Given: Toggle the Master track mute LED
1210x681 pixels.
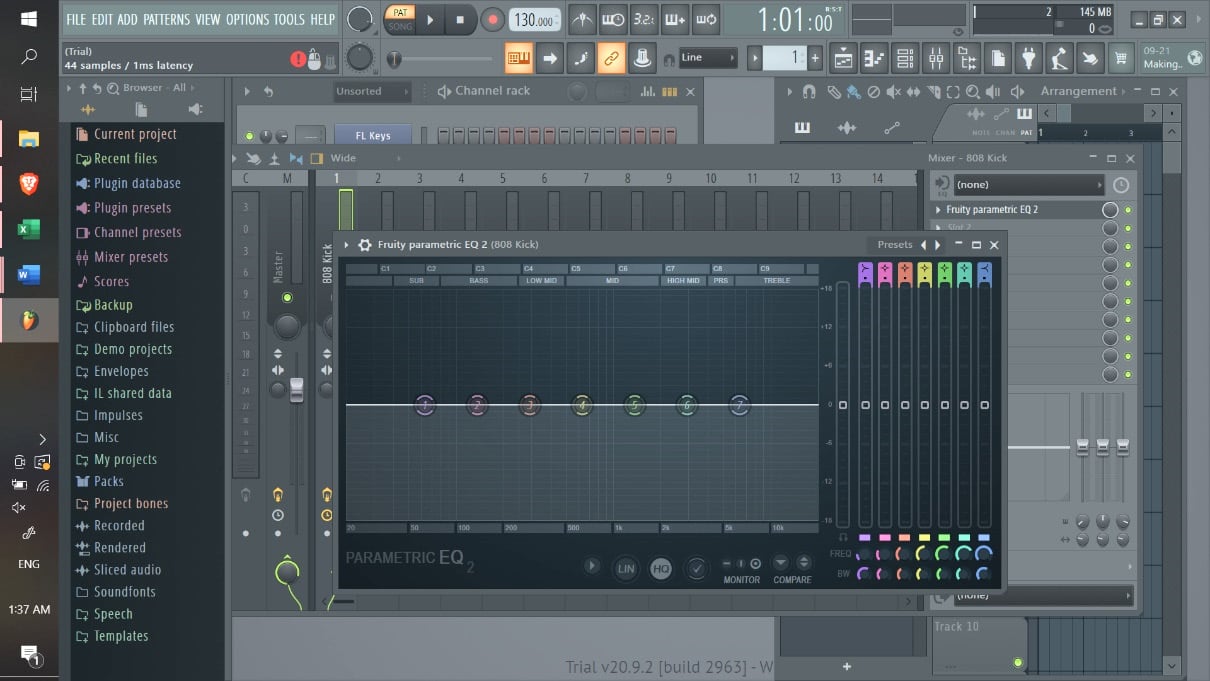Looking at the screenshot, I should [287, 298].
